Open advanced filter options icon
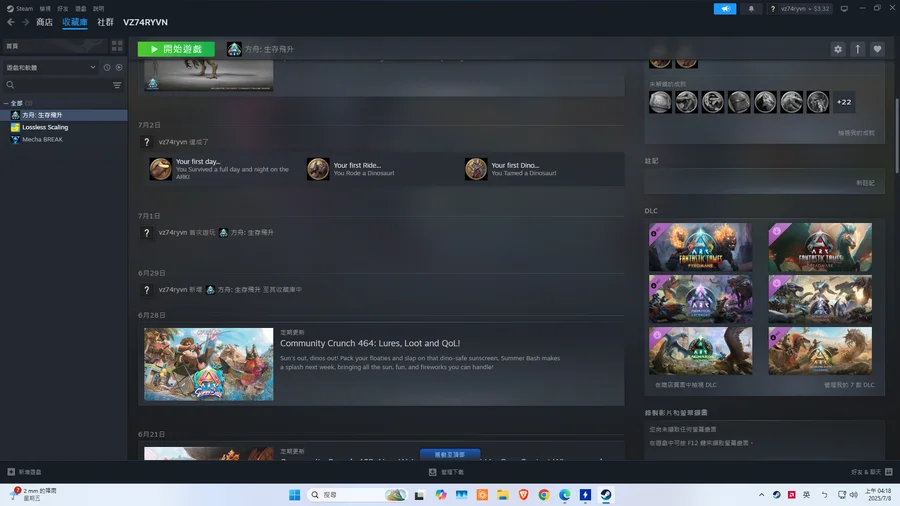The image size is (900, 506). 117,85
